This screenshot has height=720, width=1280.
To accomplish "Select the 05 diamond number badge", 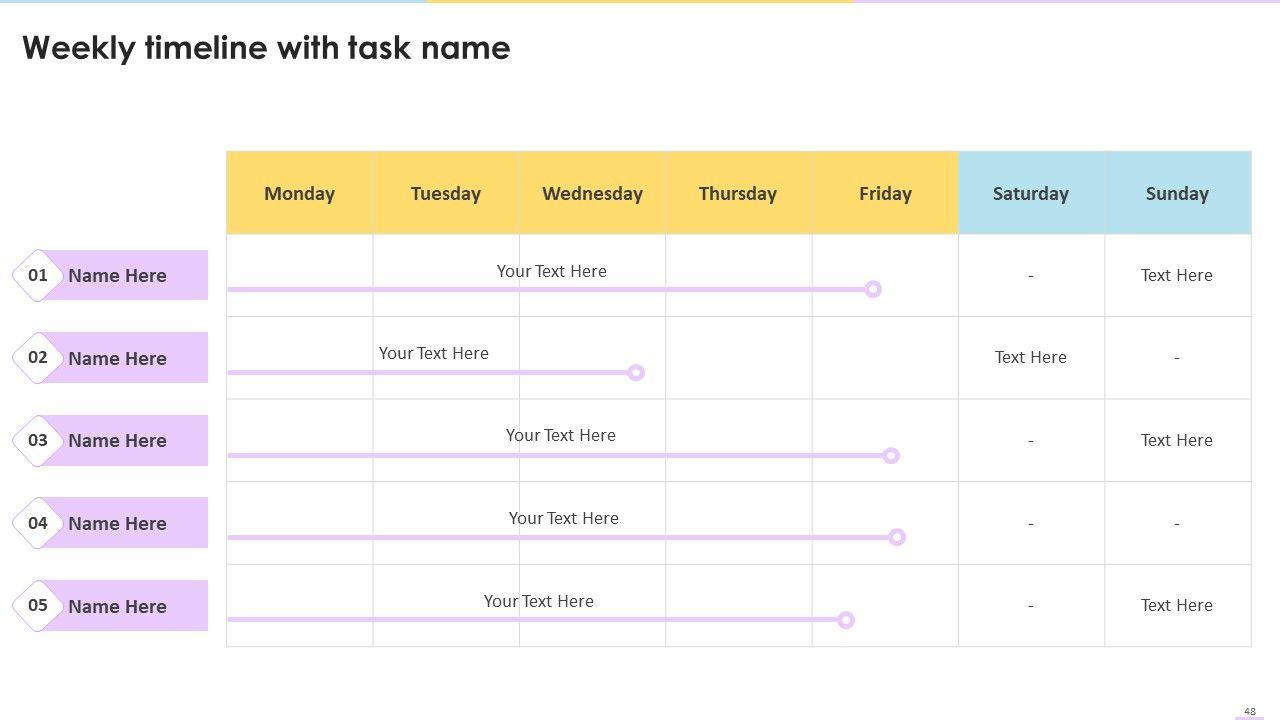I will coord(38,605).
